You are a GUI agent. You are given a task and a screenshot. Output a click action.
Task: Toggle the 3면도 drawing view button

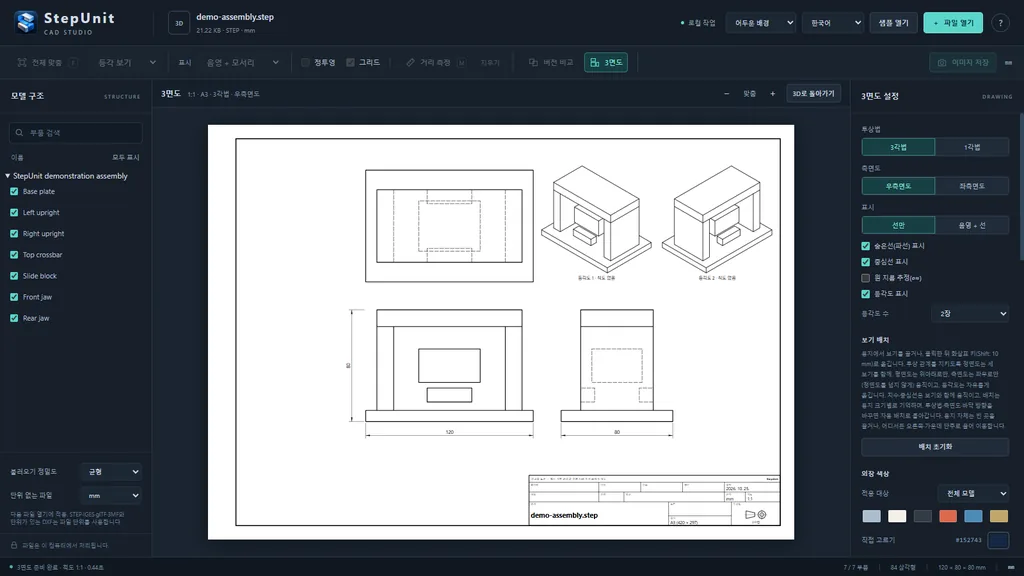tap(605, 63)
